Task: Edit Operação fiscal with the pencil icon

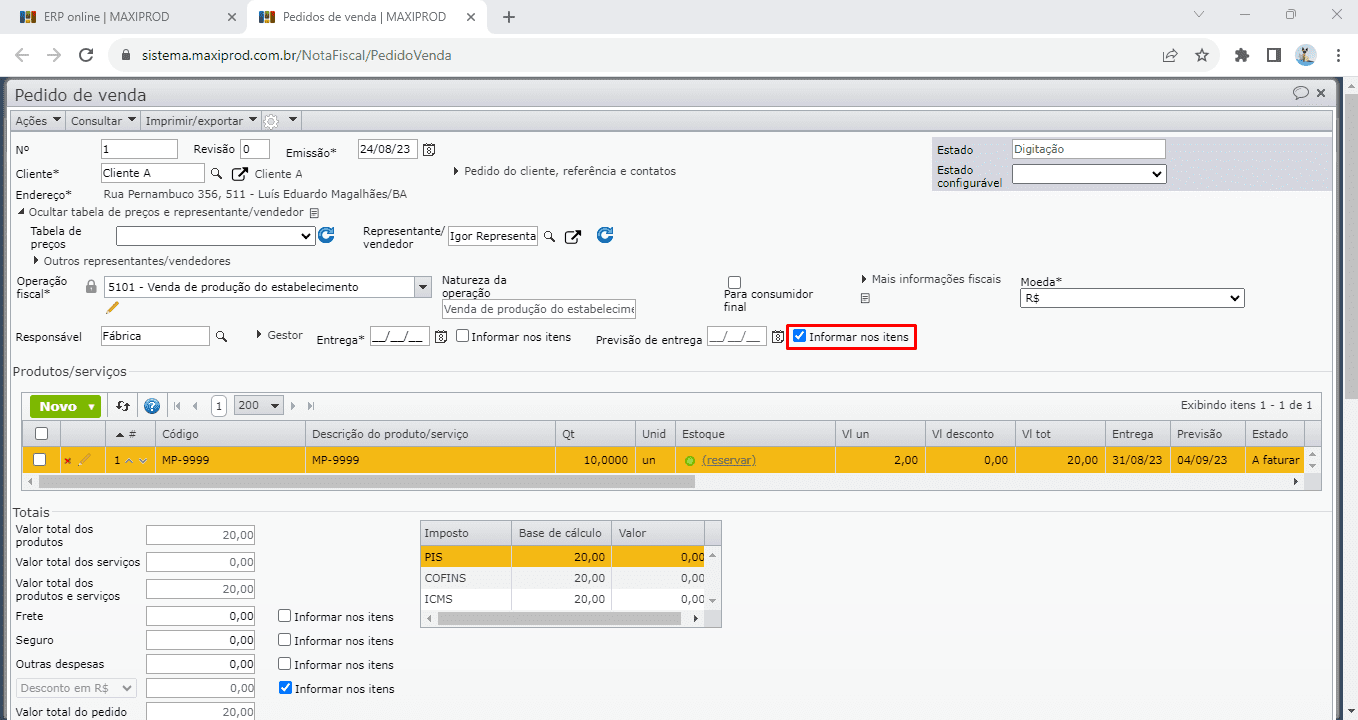Action: click(x=112, y=308)
